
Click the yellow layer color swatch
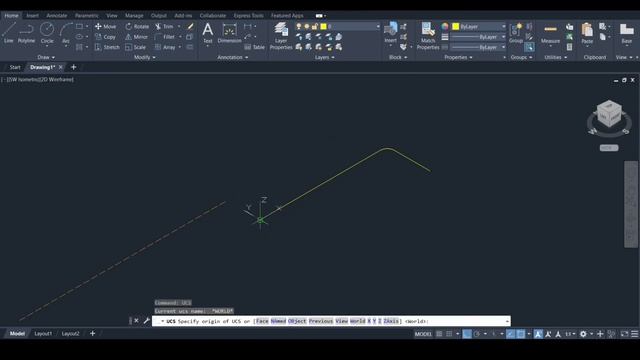click(323, 27)
